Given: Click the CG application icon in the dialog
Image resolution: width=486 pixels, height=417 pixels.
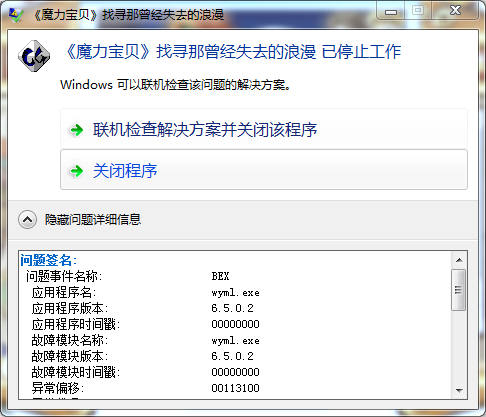Looking at the screenshot, I should (x=34, y=56).
